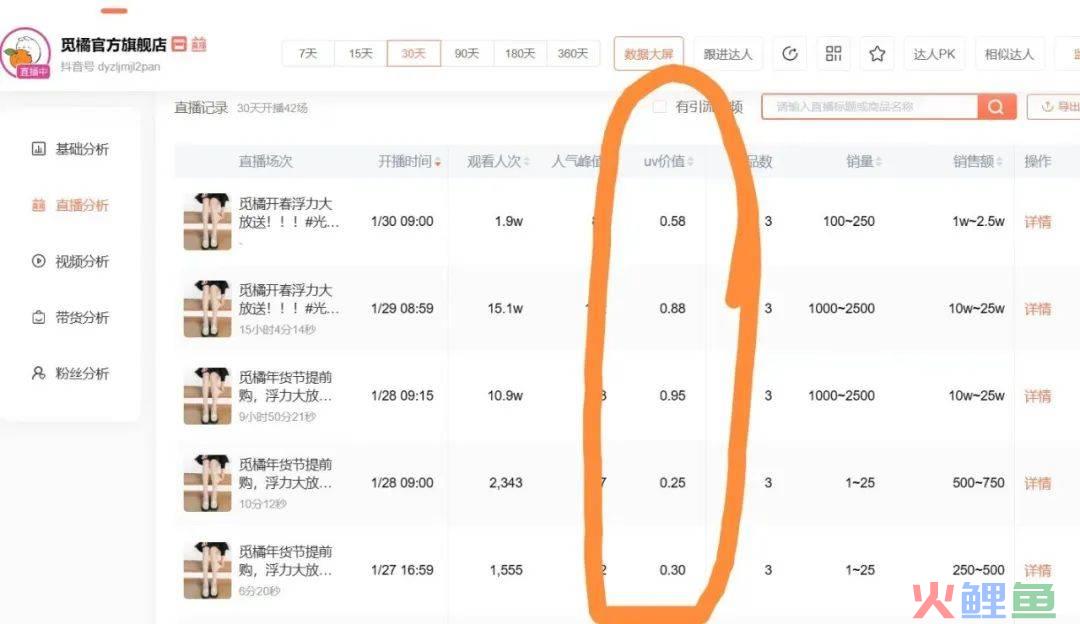
Task: Open 基础分析 in the sidebar
Action: [x=70, y=149]
